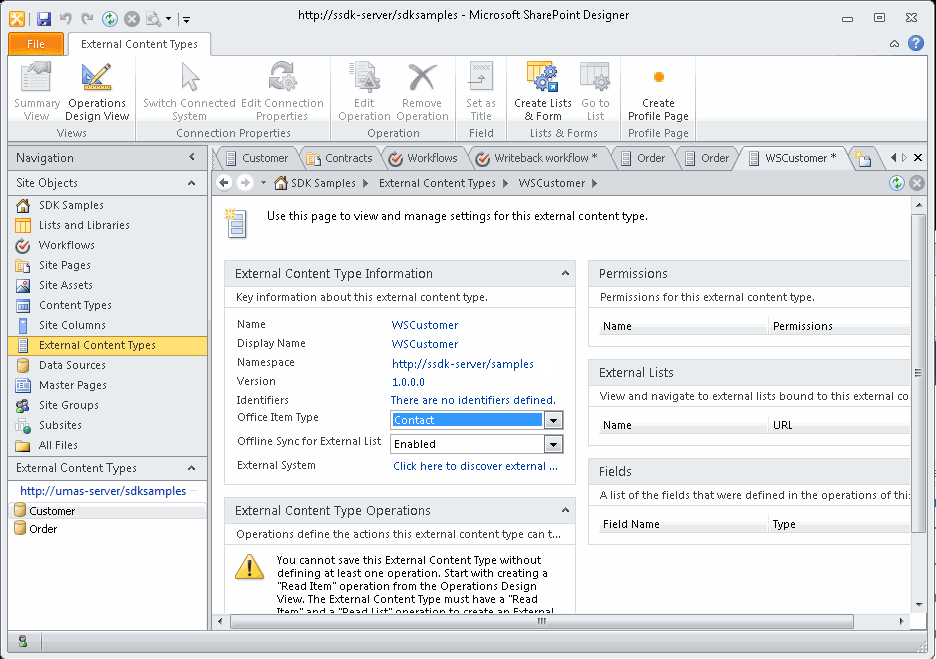Image resolution: width=936 pixels, height=659 pixels.
Task: Click Create Lists & Form icon
Action: pos(543,92)
